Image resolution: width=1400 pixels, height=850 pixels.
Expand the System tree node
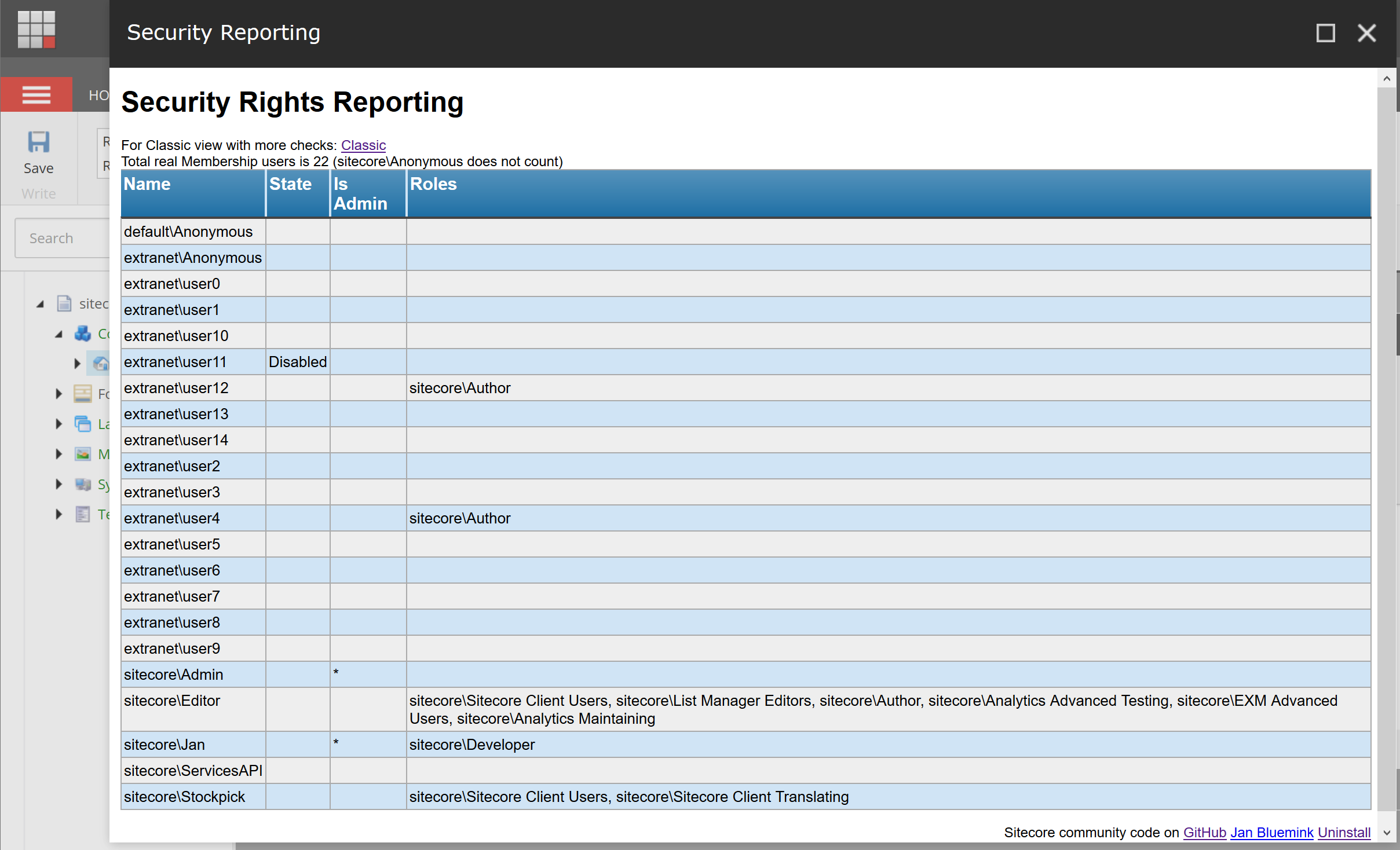pos(59,484)
